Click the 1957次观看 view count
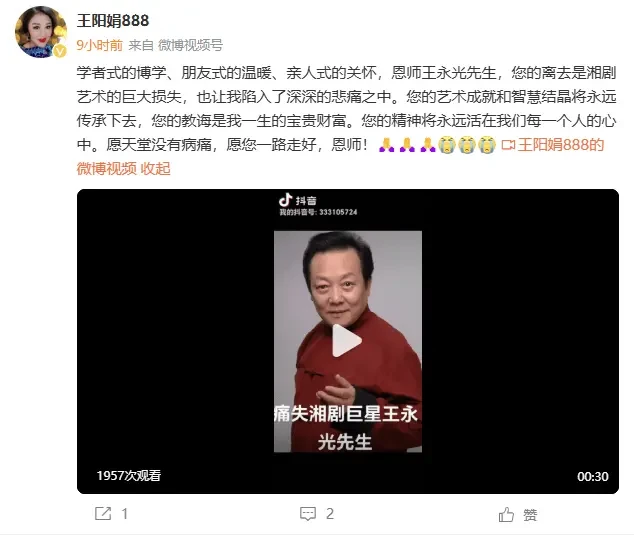 click(x=129, y=476)
